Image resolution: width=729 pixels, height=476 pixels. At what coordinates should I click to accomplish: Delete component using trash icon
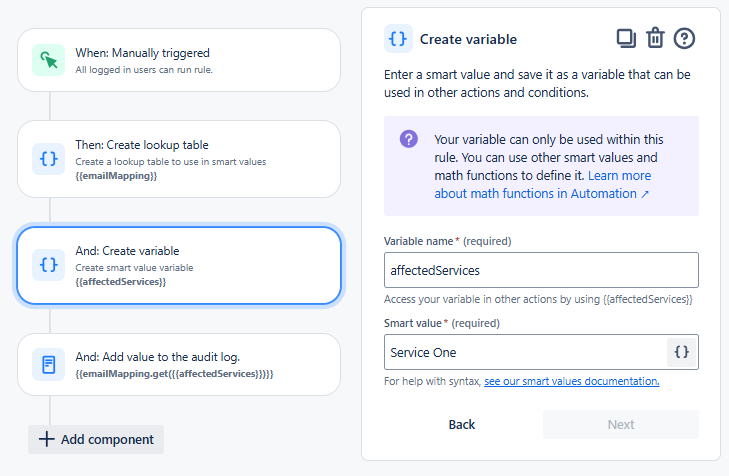[x=655, y=39]
